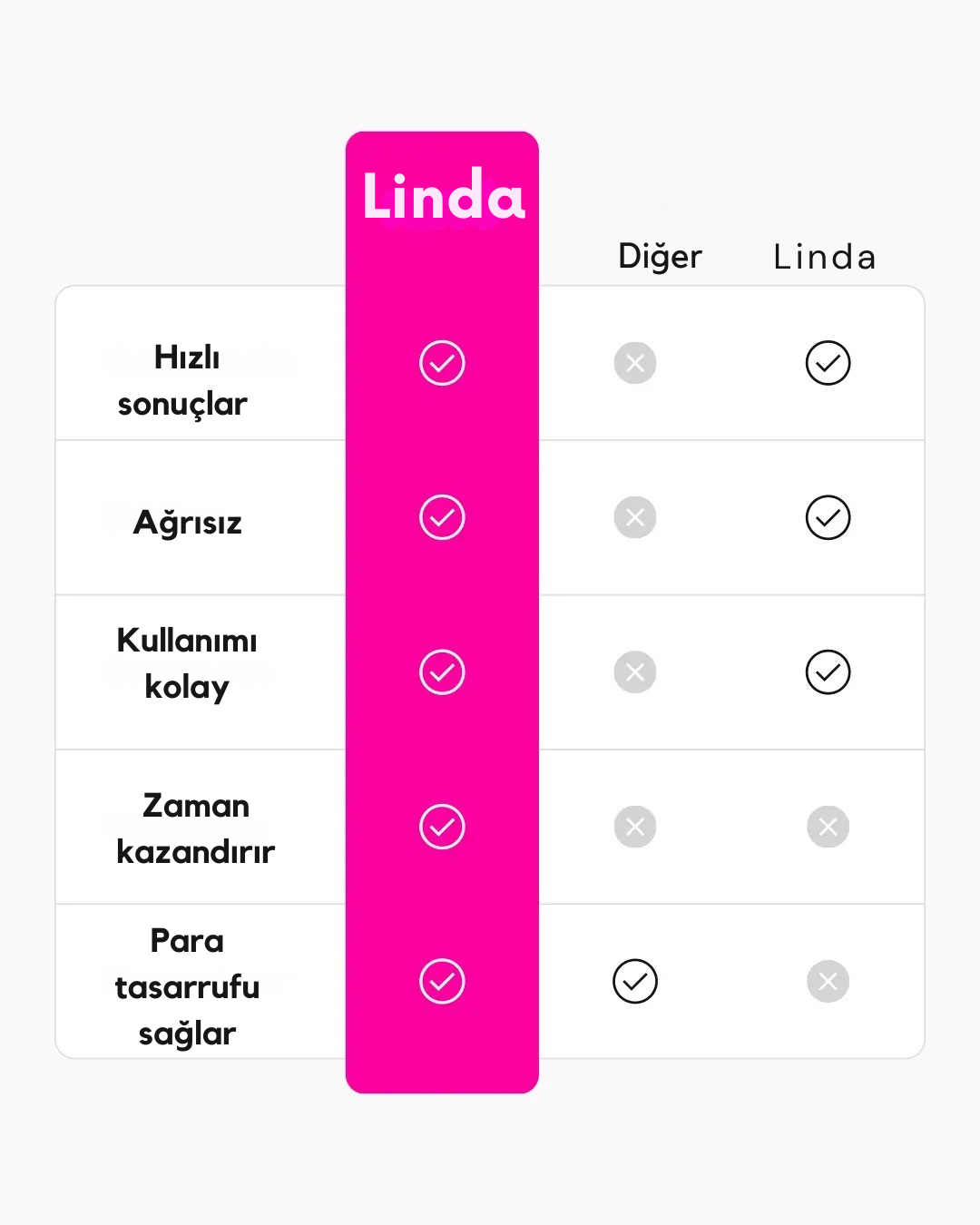Click the pink column checkmark for Ağrısız
This screenshot has height=1225, width=980.
click(442, 517)
